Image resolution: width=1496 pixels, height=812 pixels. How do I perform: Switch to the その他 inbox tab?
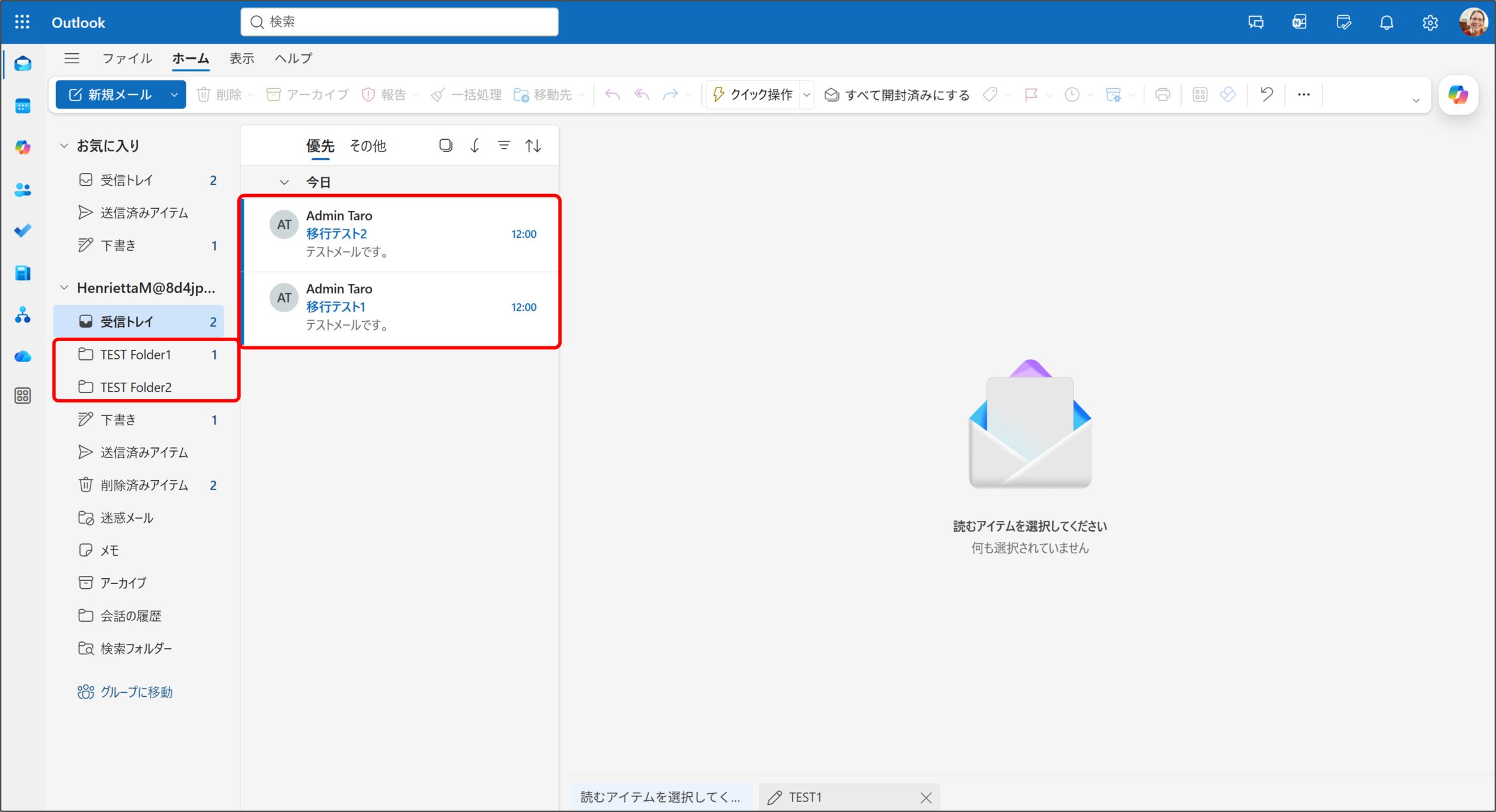[x=368, y=145]
